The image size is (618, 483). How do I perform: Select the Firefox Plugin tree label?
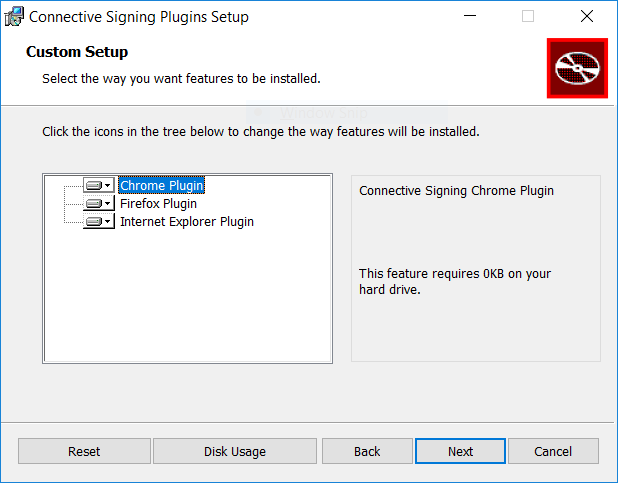158,203
